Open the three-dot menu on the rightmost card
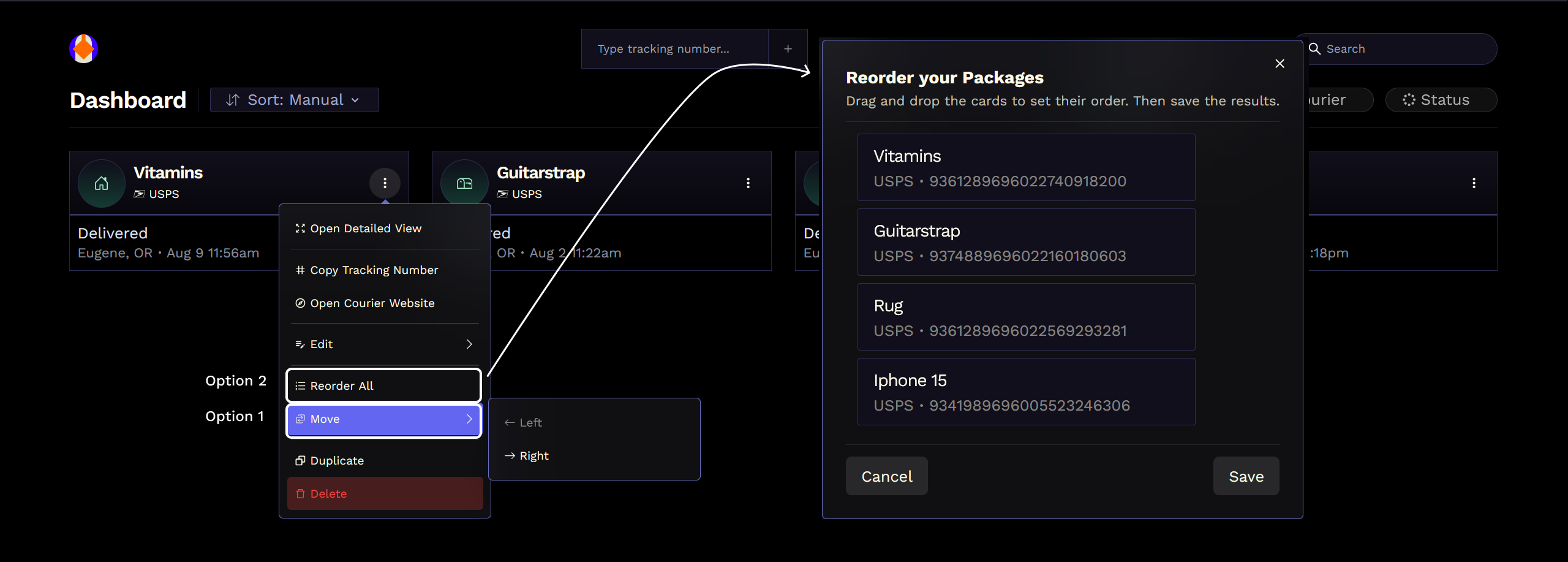Viewport: 1568px width, 562px height. tap(1474, 183)
